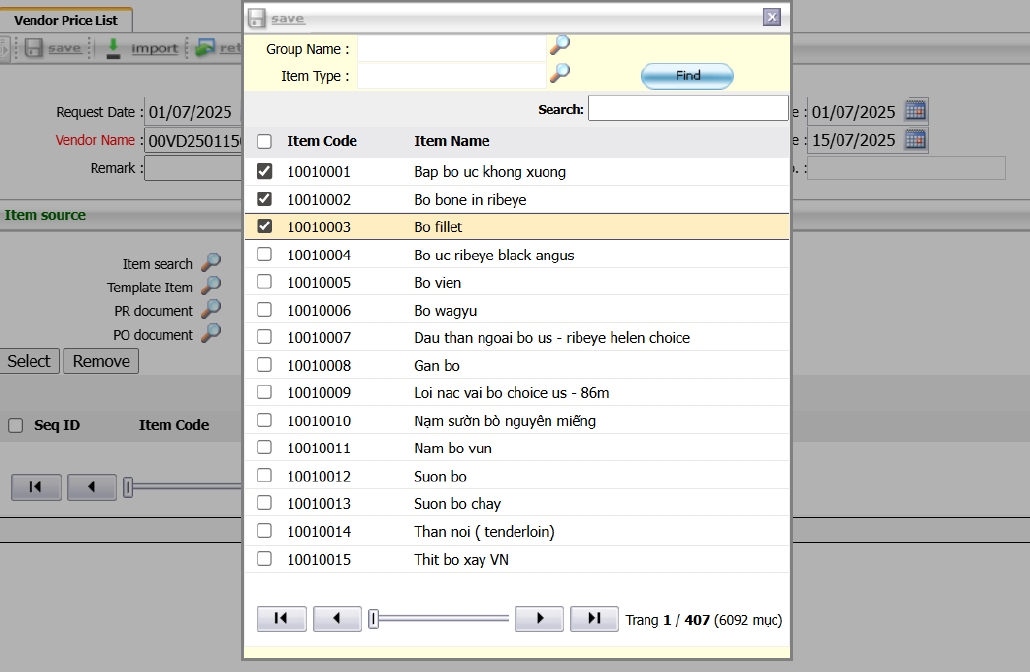
Task: Click the popup page slider handle
Action: pos(373,619)
